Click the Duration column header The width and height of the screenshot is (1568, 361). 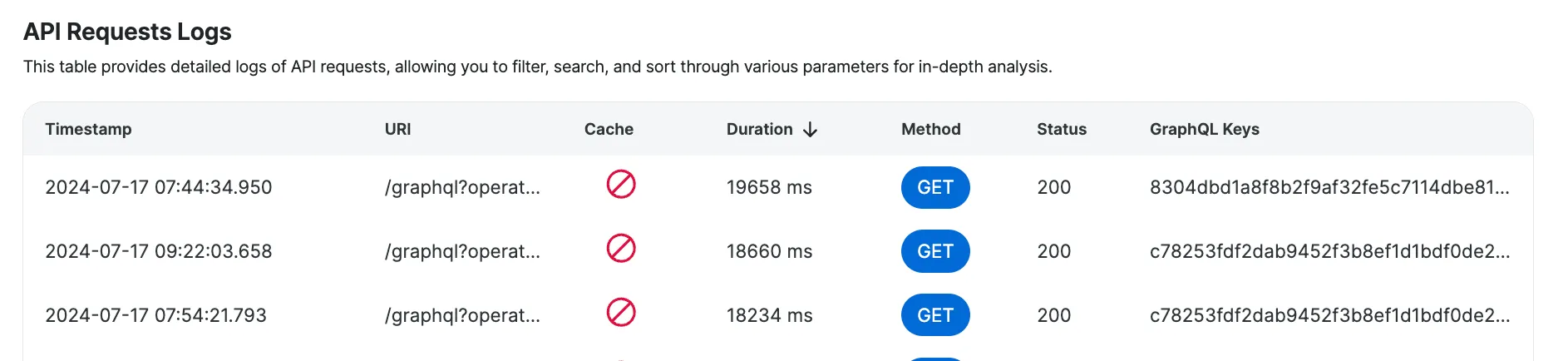(x=759, y=130)
